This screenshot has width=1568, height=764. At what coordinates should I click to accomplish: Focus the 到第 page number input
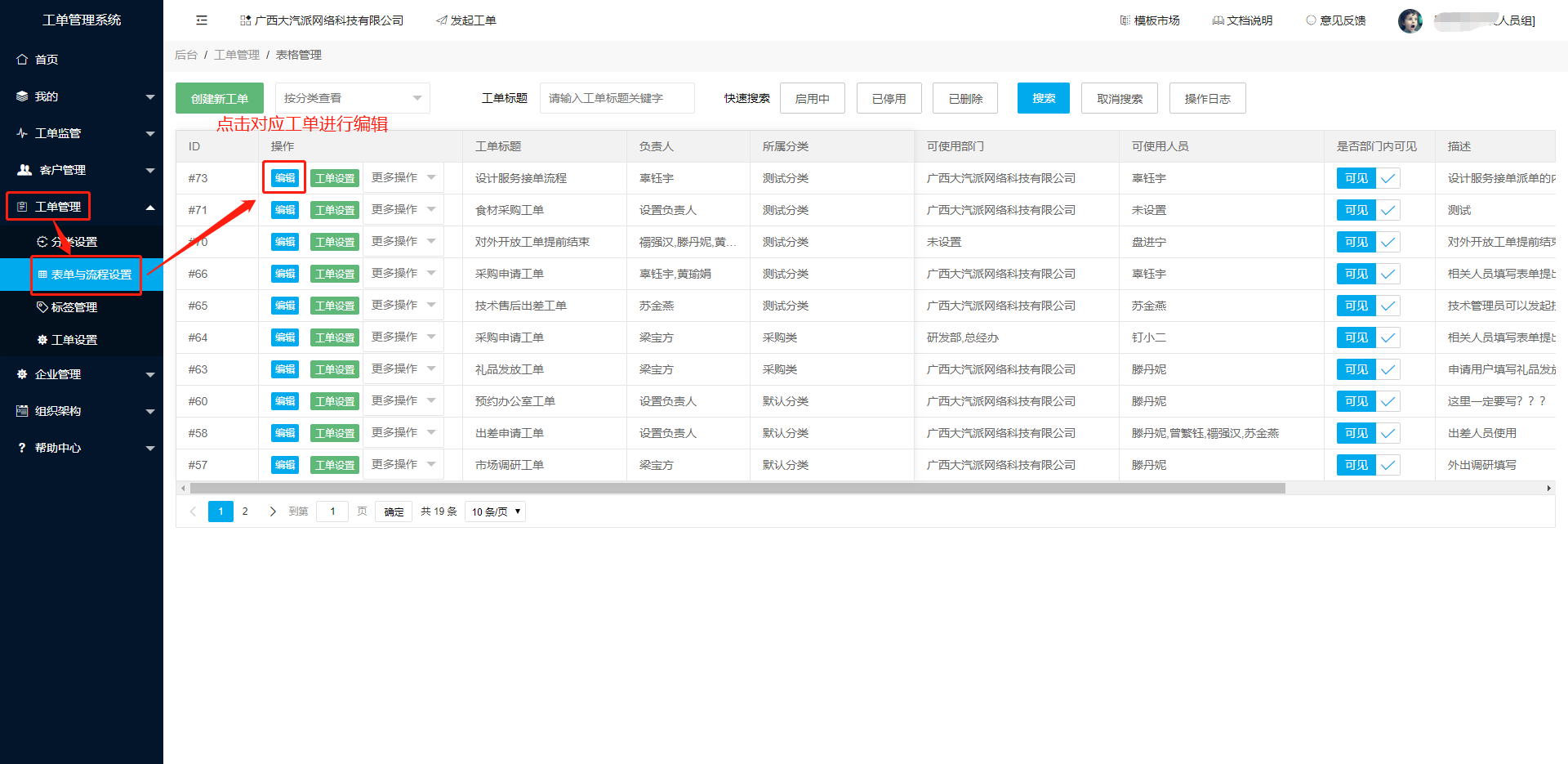tap(332, 512)
